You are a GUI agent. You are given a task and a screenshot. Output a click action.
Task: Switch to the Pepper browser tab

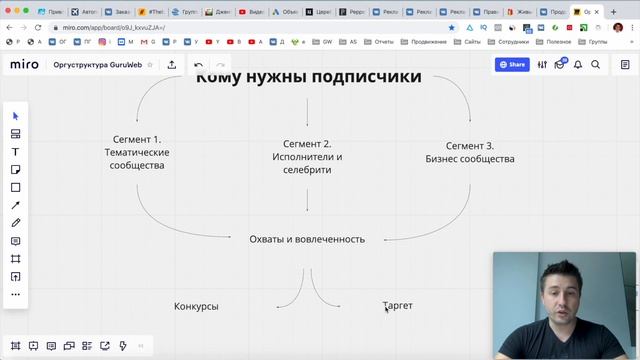point(353,12)
